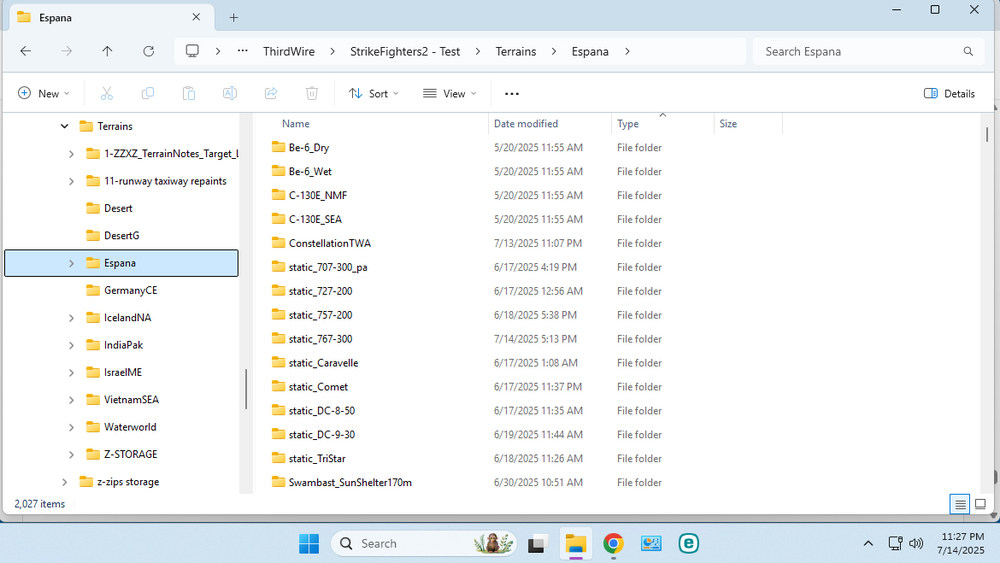Viewport: 1000px width, 563px height.
Task: Open the New dropdown menu
Action: click(x=43, y=94)
